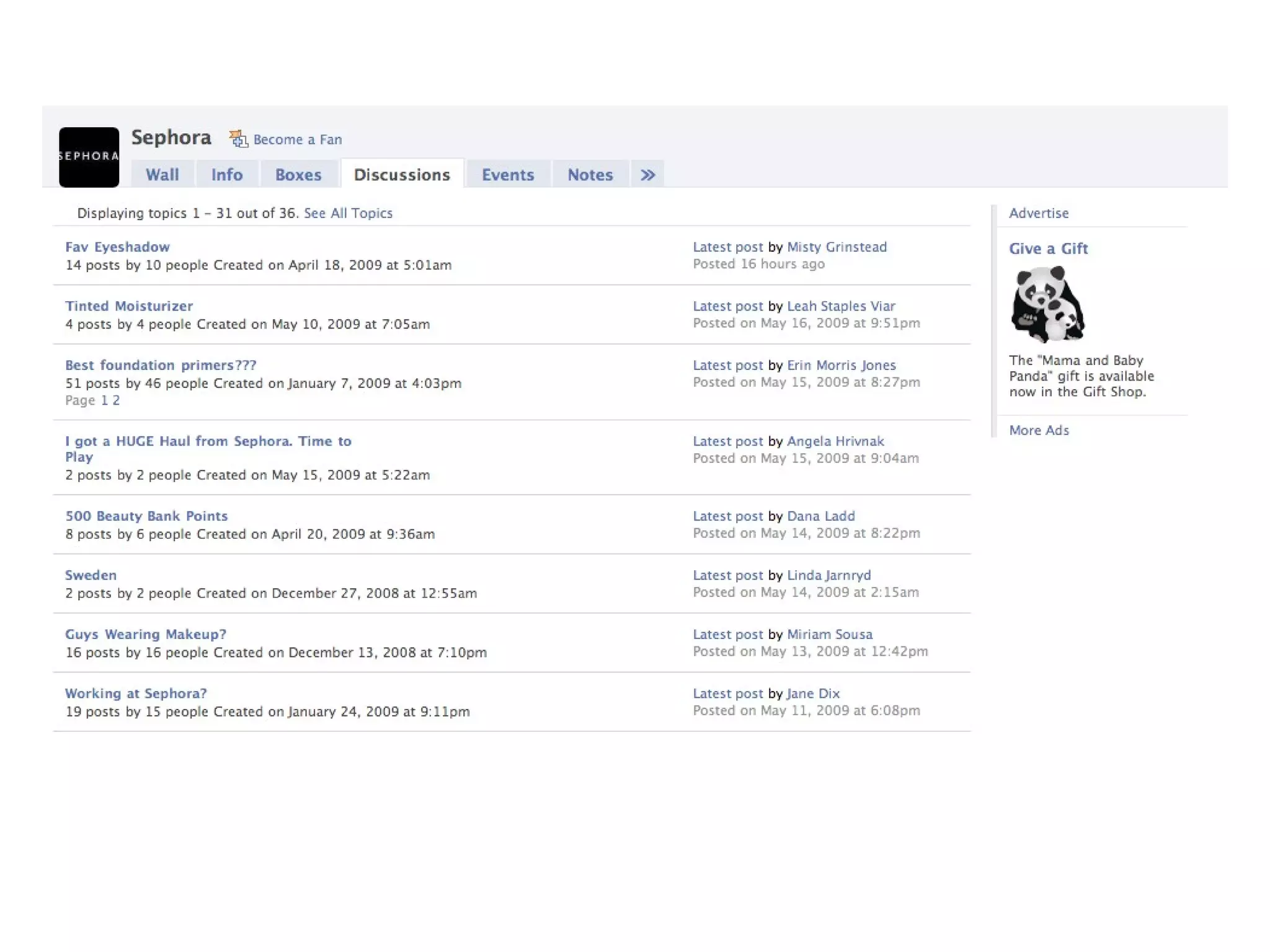The width and height of the screenshot is (1270, 952).
Task: Open the Fav Eyeshadow topic
Action: click(117, 247)
